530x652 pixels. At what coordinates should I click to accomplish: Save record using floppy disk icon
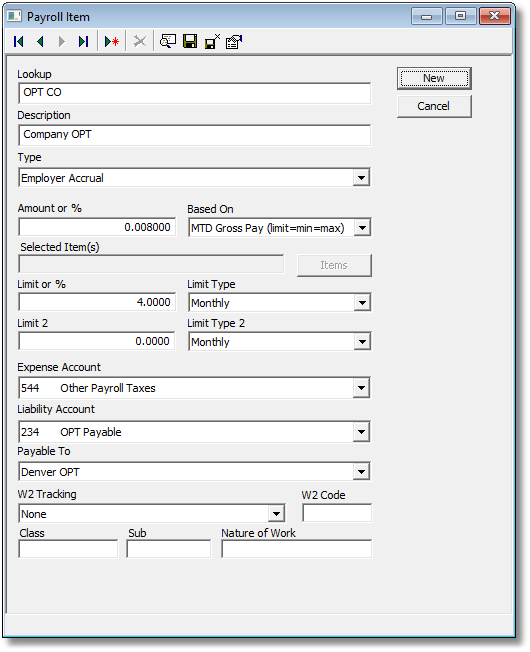click(x=190, y=42)
